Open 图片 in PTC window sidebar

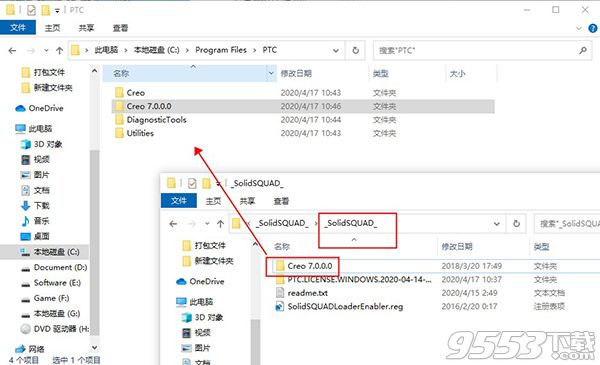pyautogui.click(x=41, y=175)
